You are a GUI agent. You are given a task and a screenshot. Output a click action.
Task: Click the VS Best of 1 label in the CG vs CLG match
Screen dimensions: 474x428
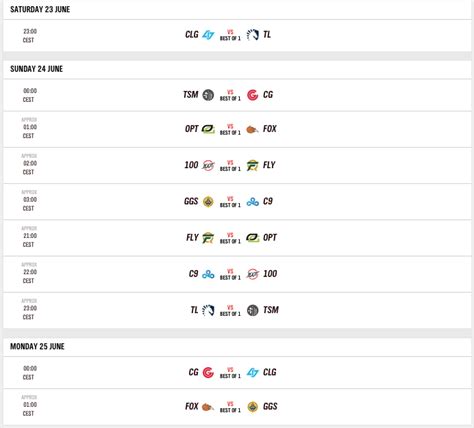click(x=230, y=373)
